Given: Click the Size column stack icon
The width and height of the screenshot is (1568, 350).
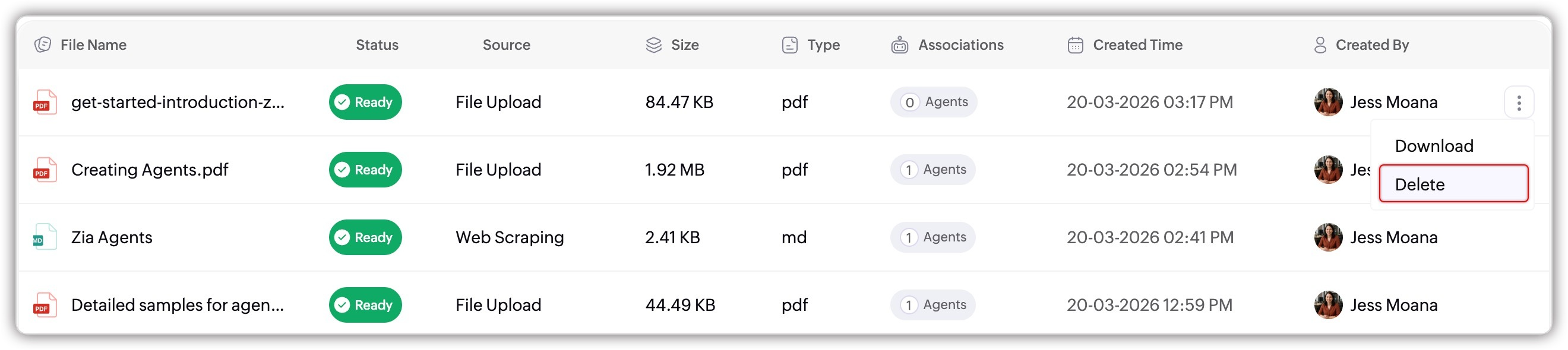Looking at the screenshot, I should (x=653, y=45).
